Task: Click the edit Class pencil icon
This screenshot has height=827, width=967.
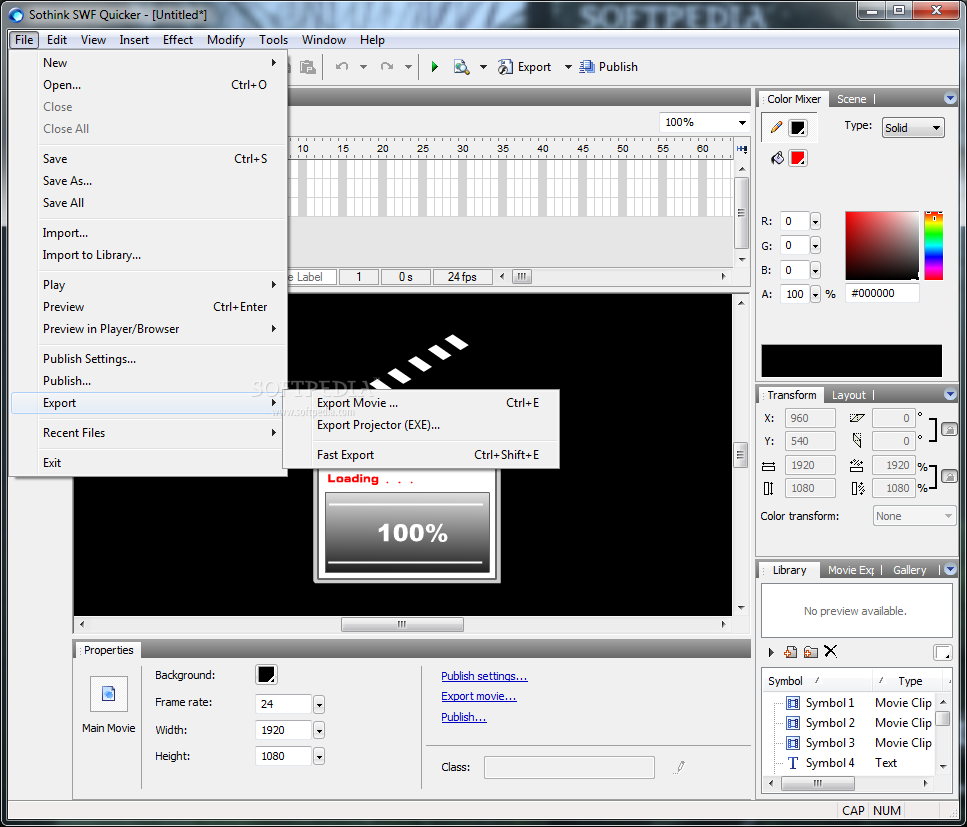Action: click(x=680, y=767)
